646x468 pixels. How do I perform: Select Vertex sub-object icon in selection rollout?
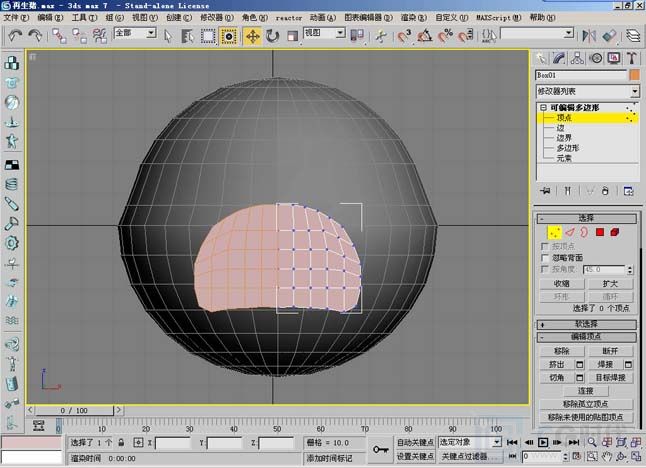point(555,232)
